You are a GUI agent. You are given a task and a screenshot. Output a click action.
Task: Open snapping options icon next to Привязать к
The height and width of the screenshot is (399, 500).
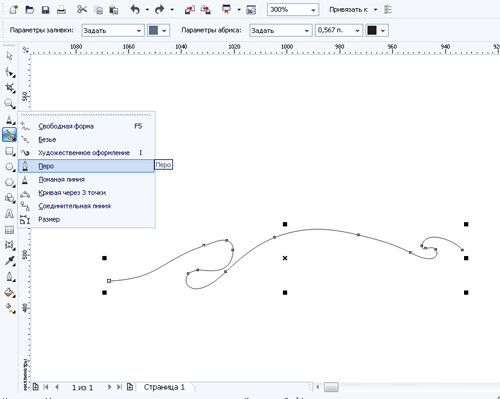click(x=388, y=9)
